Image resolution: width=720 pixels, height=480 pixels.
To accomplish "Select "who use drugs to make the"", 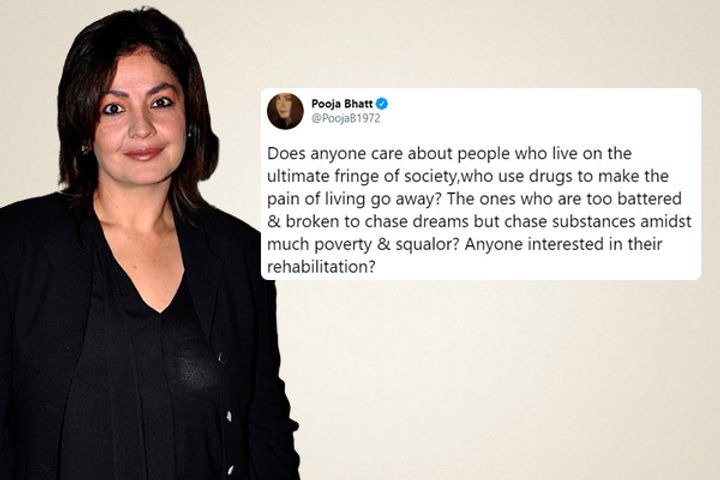I will [566, 176].
